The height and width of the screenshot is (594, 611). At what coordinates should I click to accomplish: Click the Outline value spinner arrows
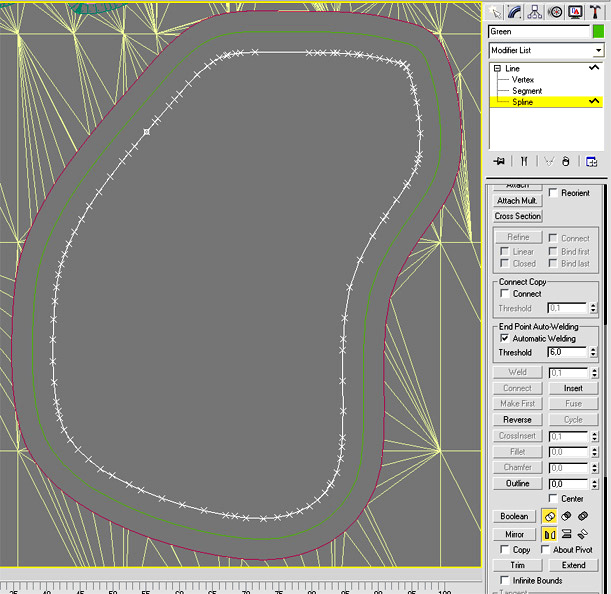pos(594,484)
